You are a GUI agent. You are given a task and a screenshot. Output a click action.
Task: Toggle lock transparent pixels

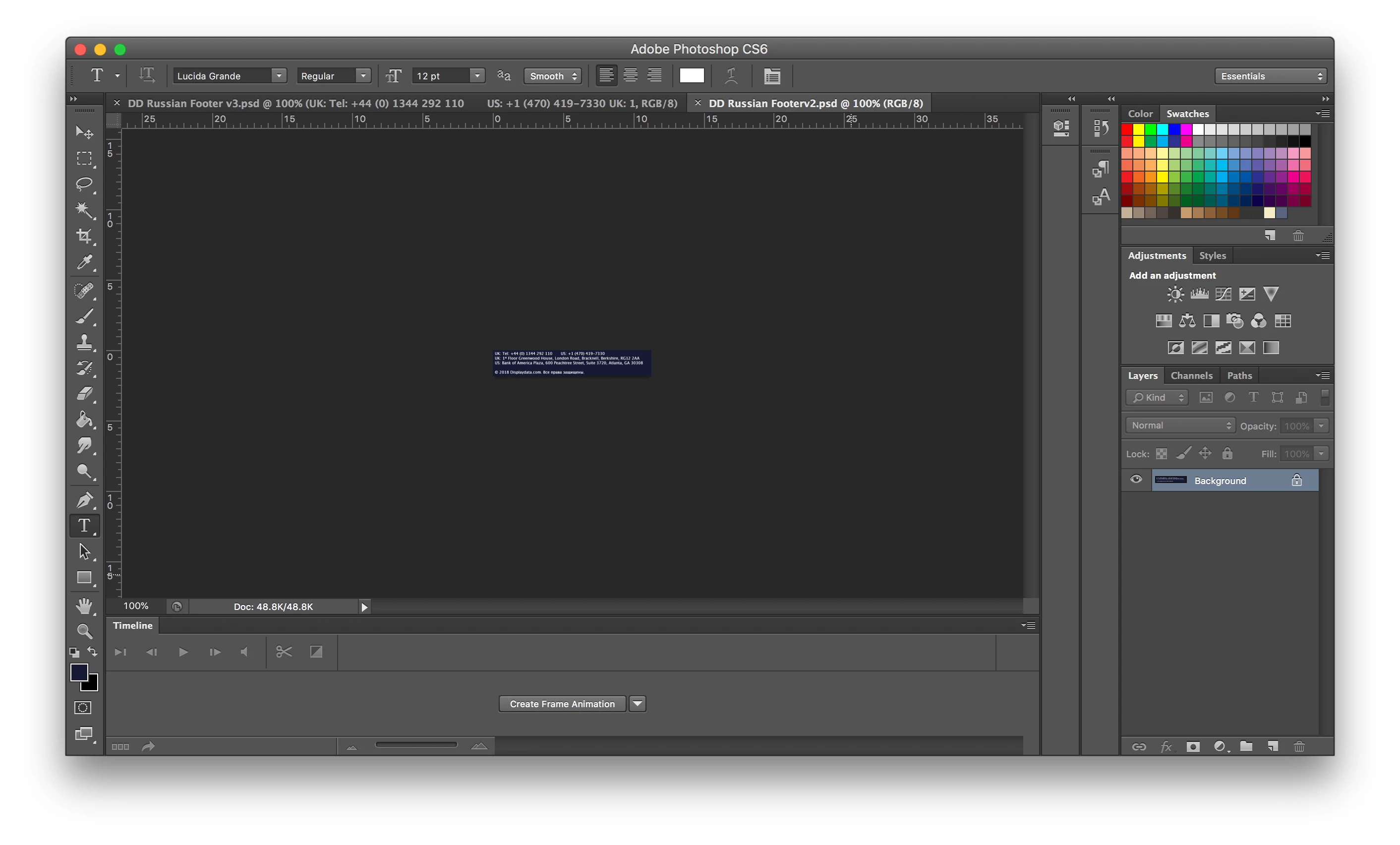point(1162,453)
